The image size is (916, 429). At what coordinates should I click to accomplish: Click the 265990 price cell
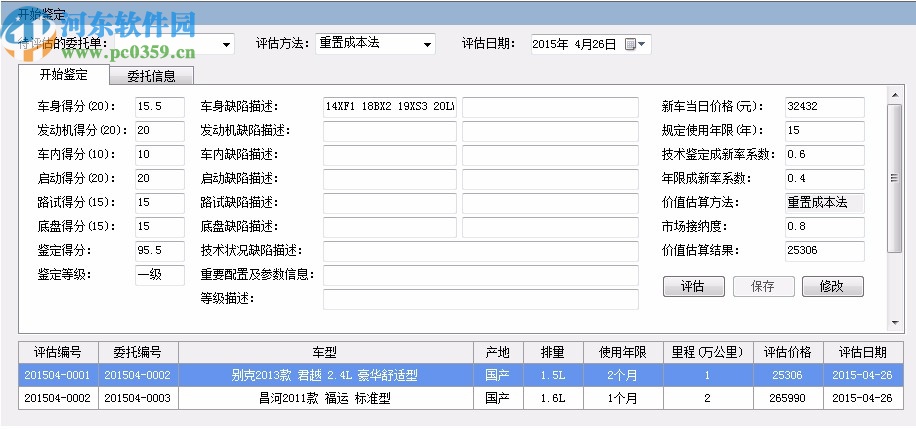(x=788, y=399)
